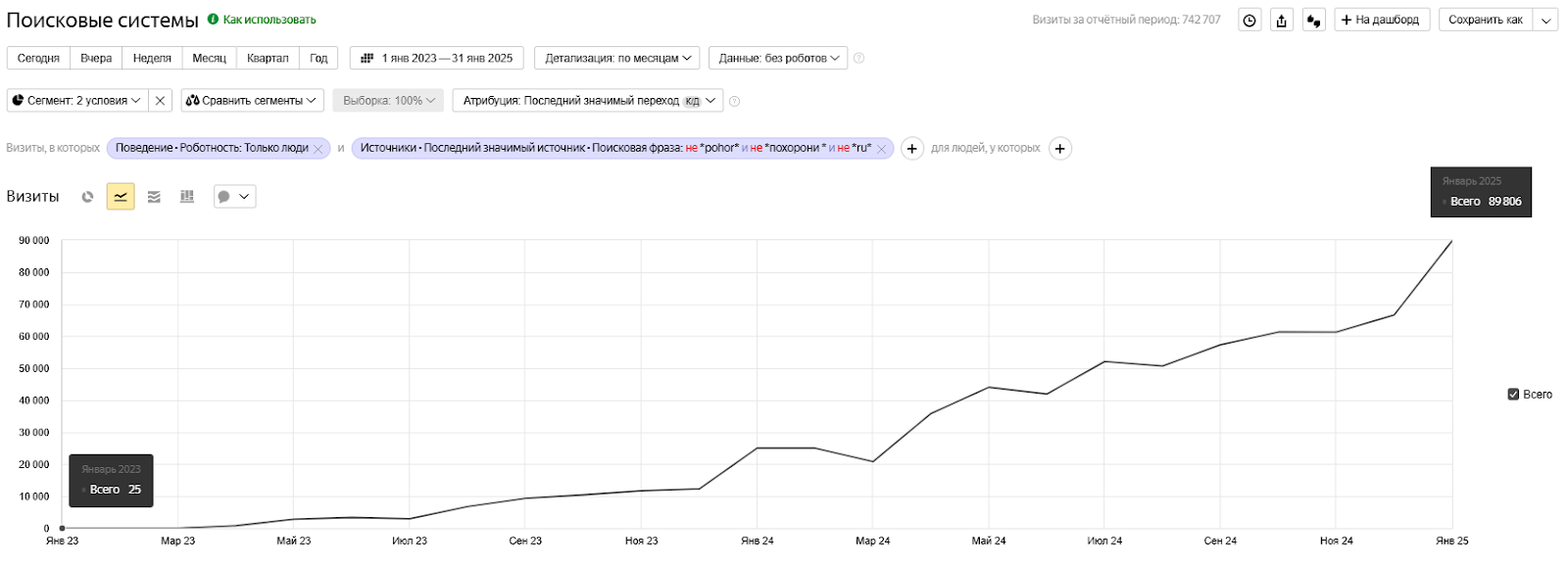Open the 'Как использовать' help link
The image size is (1568, 566).
269,20
